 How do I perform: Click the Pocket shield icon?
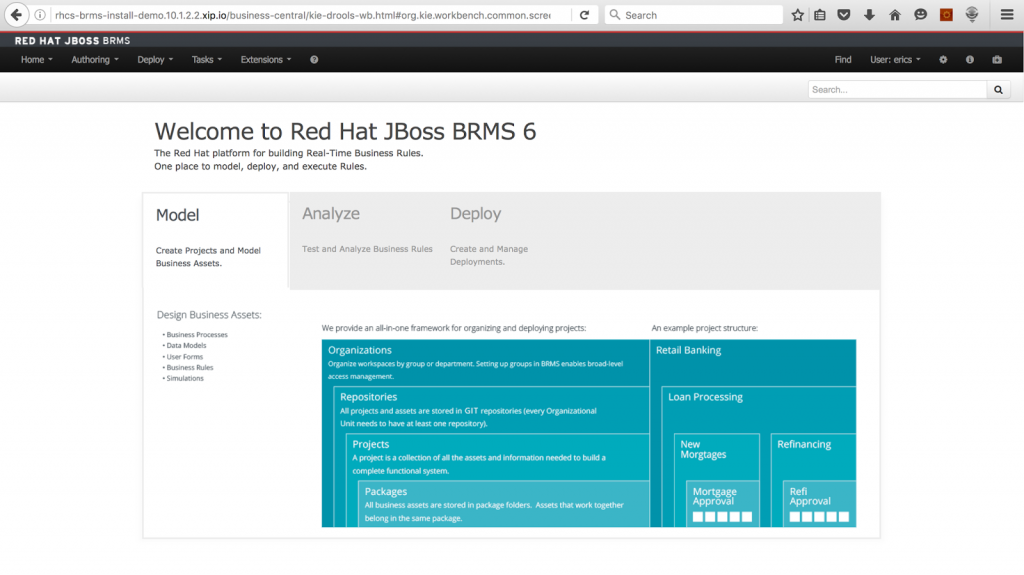pos(844,15)
